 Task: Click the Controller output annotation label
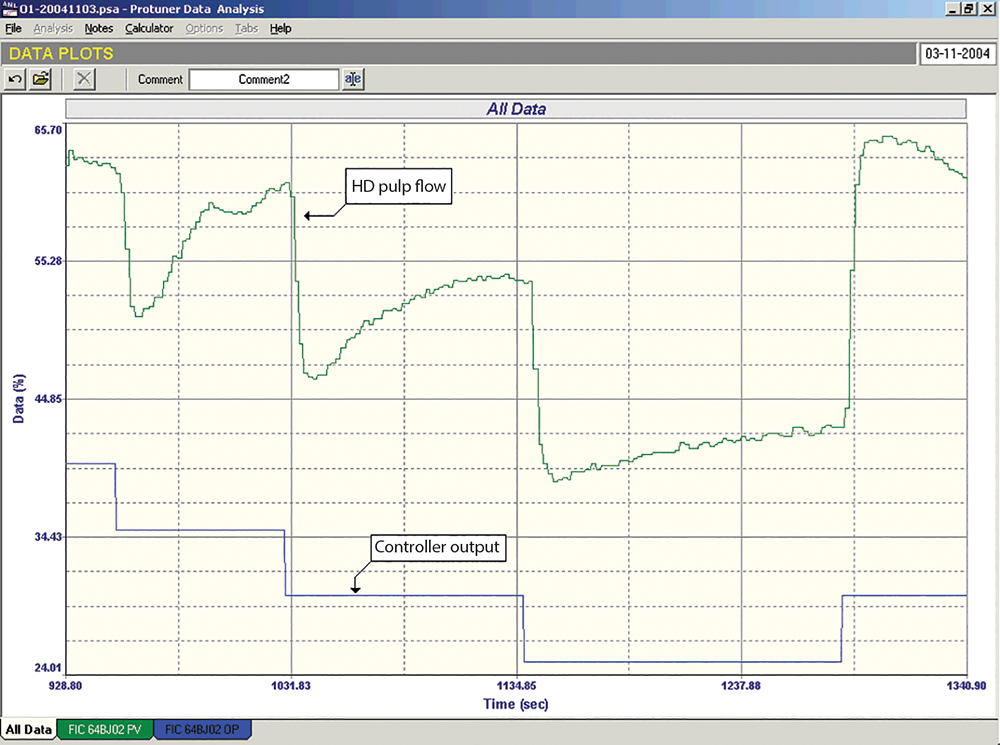coord(435,548)
